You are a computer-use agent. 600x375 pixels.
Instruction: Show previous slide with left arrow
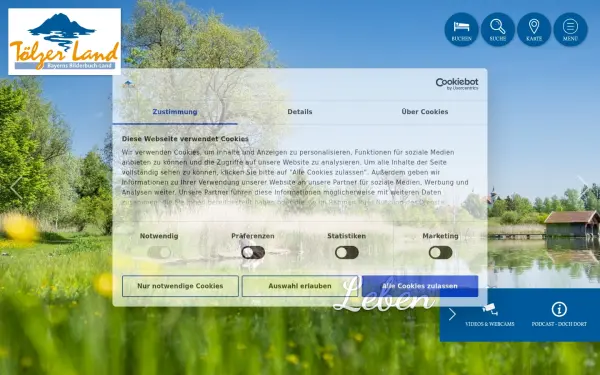pyautogui.click(x=16, y=188)
